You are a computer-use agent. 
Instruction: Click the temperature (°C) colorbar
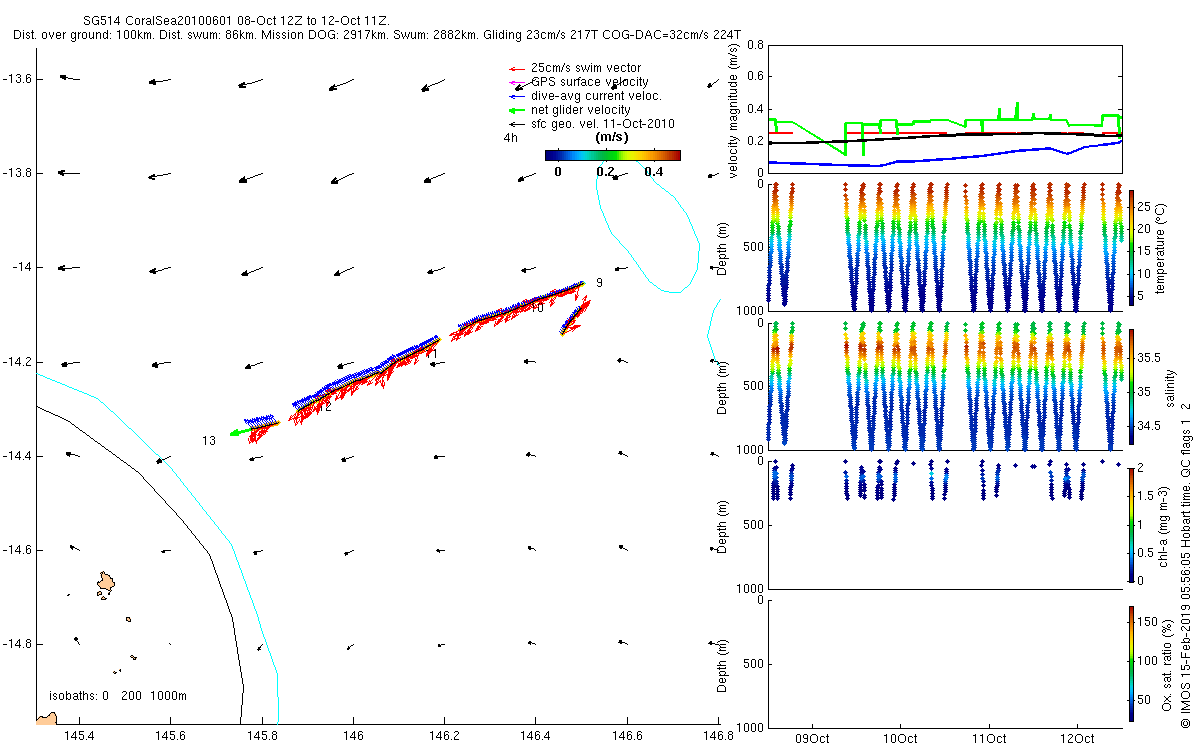coord(1131,246)
